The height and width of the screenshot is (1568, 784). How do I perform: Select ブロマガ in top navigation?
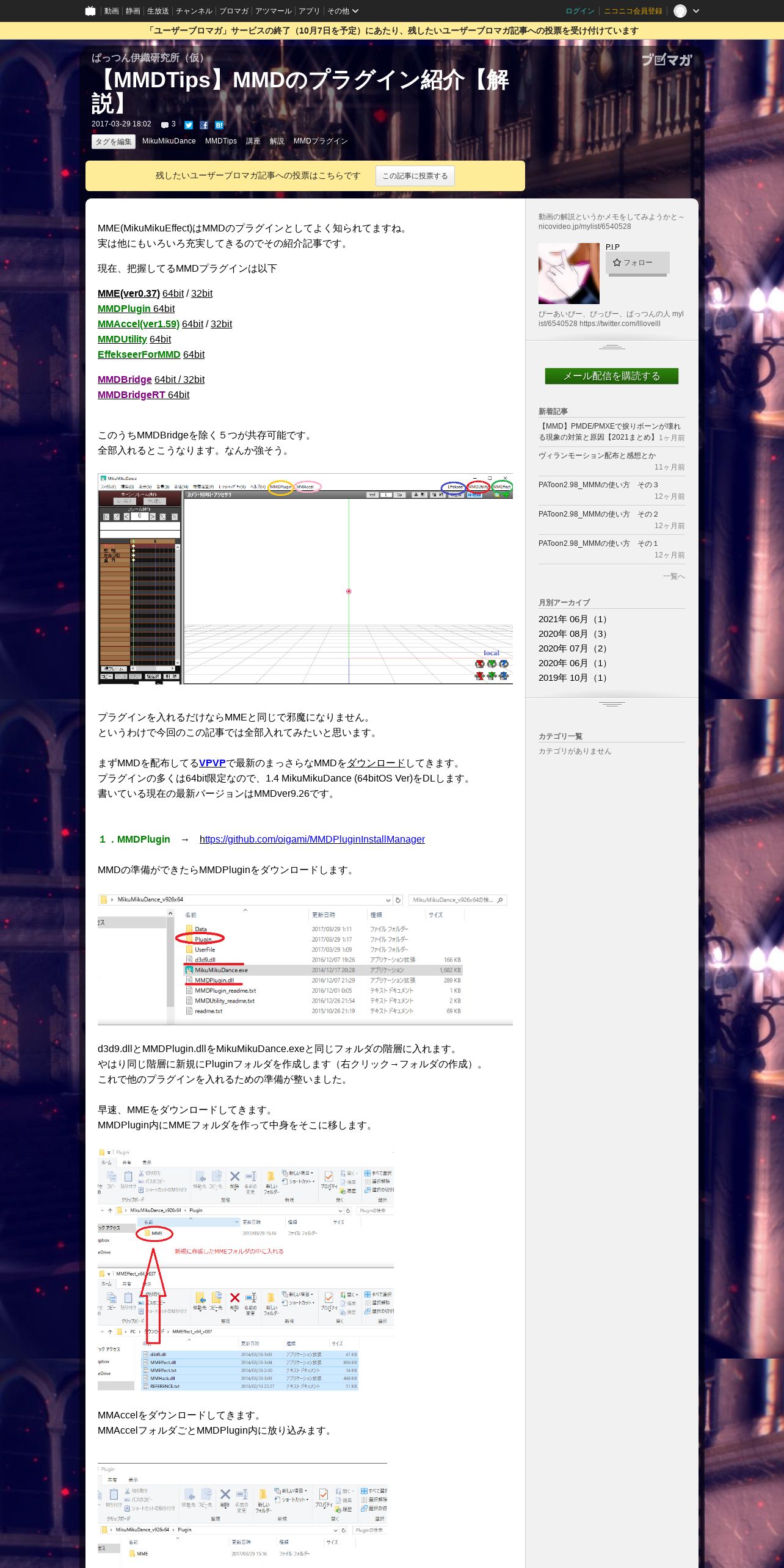point(234,11)
